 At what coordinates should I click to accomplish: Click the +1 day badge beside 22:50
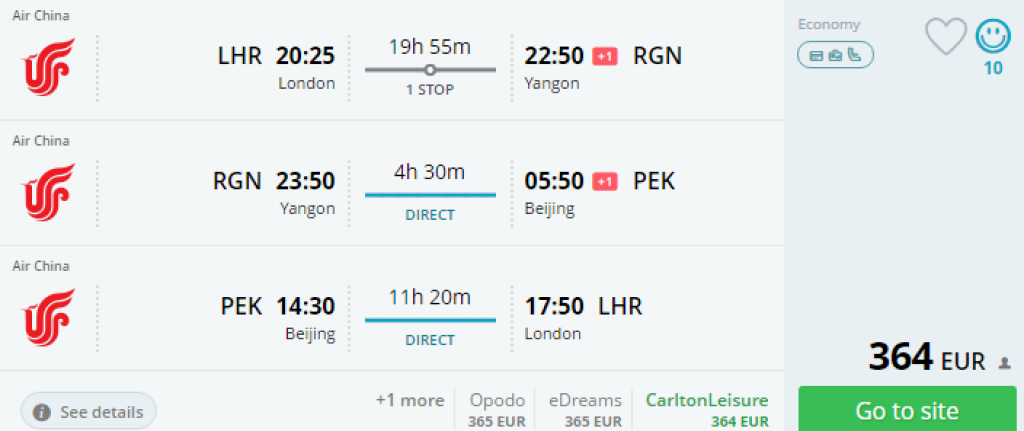click(605, 57)
